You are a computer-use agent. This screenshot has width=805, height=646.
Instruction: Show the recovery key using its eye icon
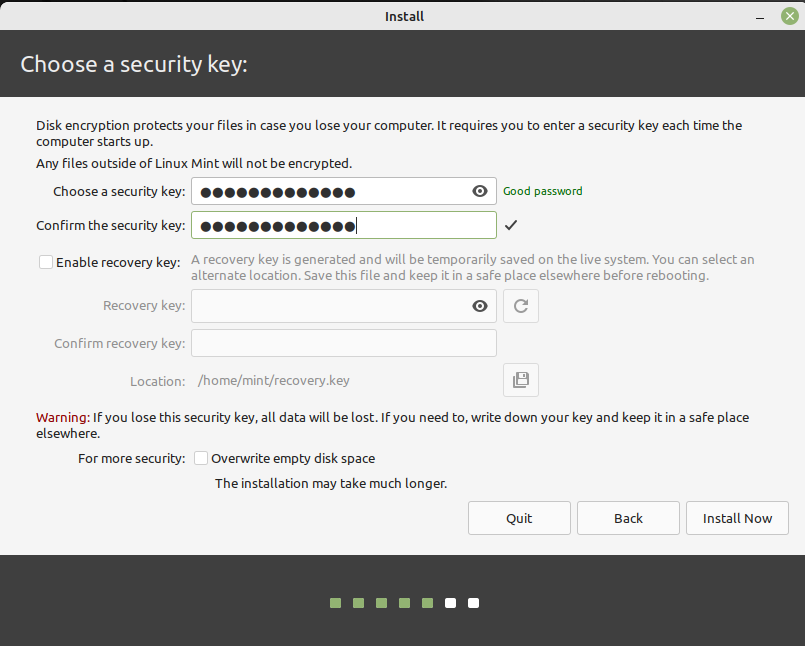(x=479, y=305)
